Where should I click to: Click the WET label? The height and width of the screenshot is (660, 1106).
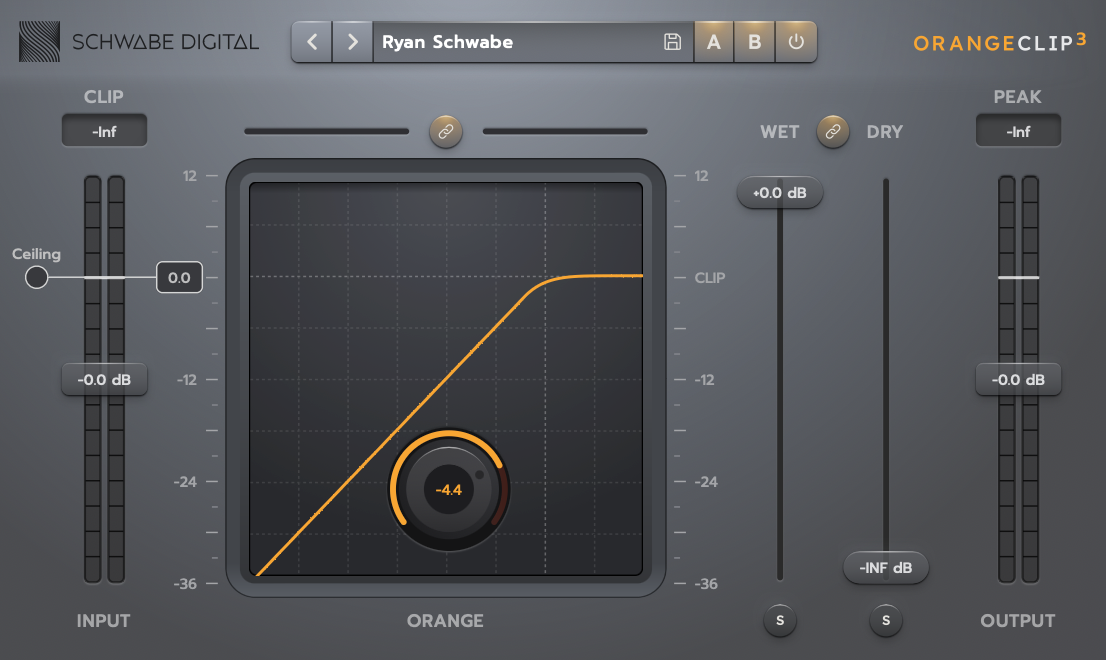point(779,132)
